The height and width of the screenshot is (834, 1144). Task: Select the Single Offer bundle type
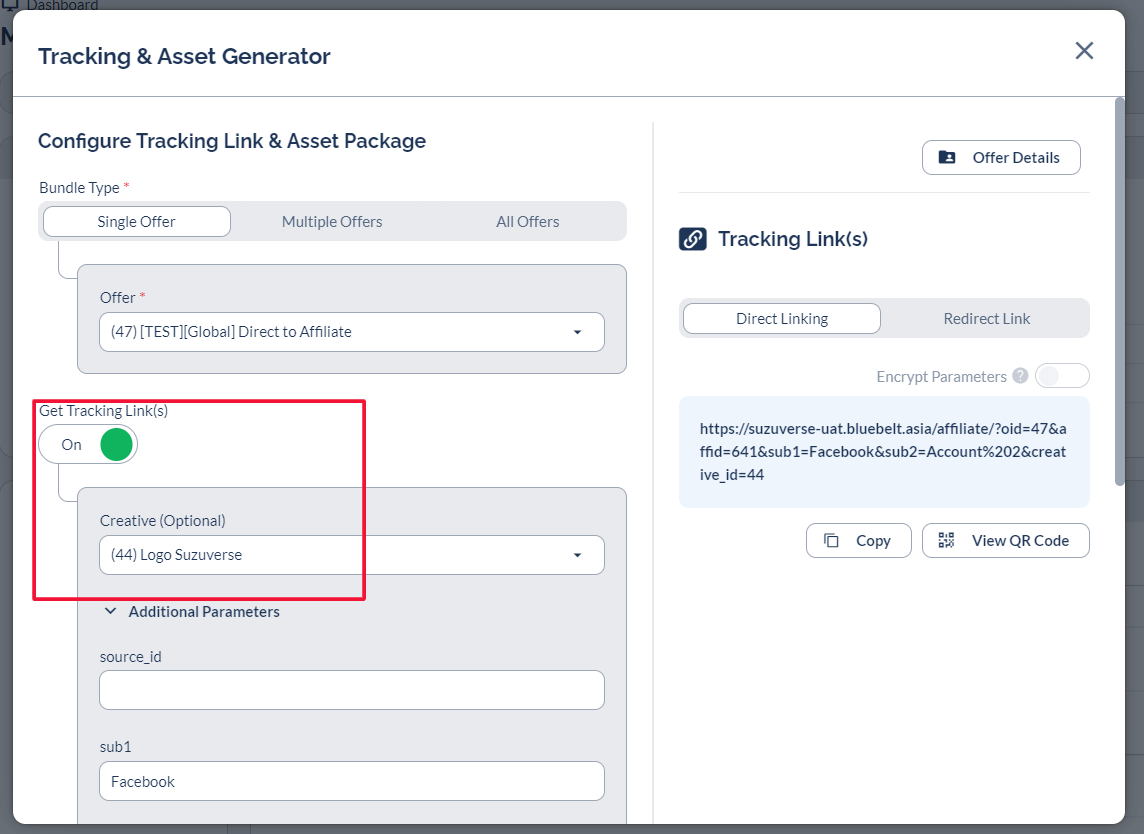click(137, 222)
